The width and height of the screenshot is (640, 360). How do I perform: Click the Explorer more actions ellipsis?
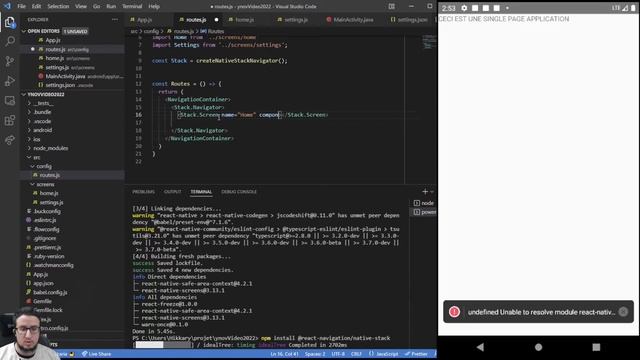point(115,19)
